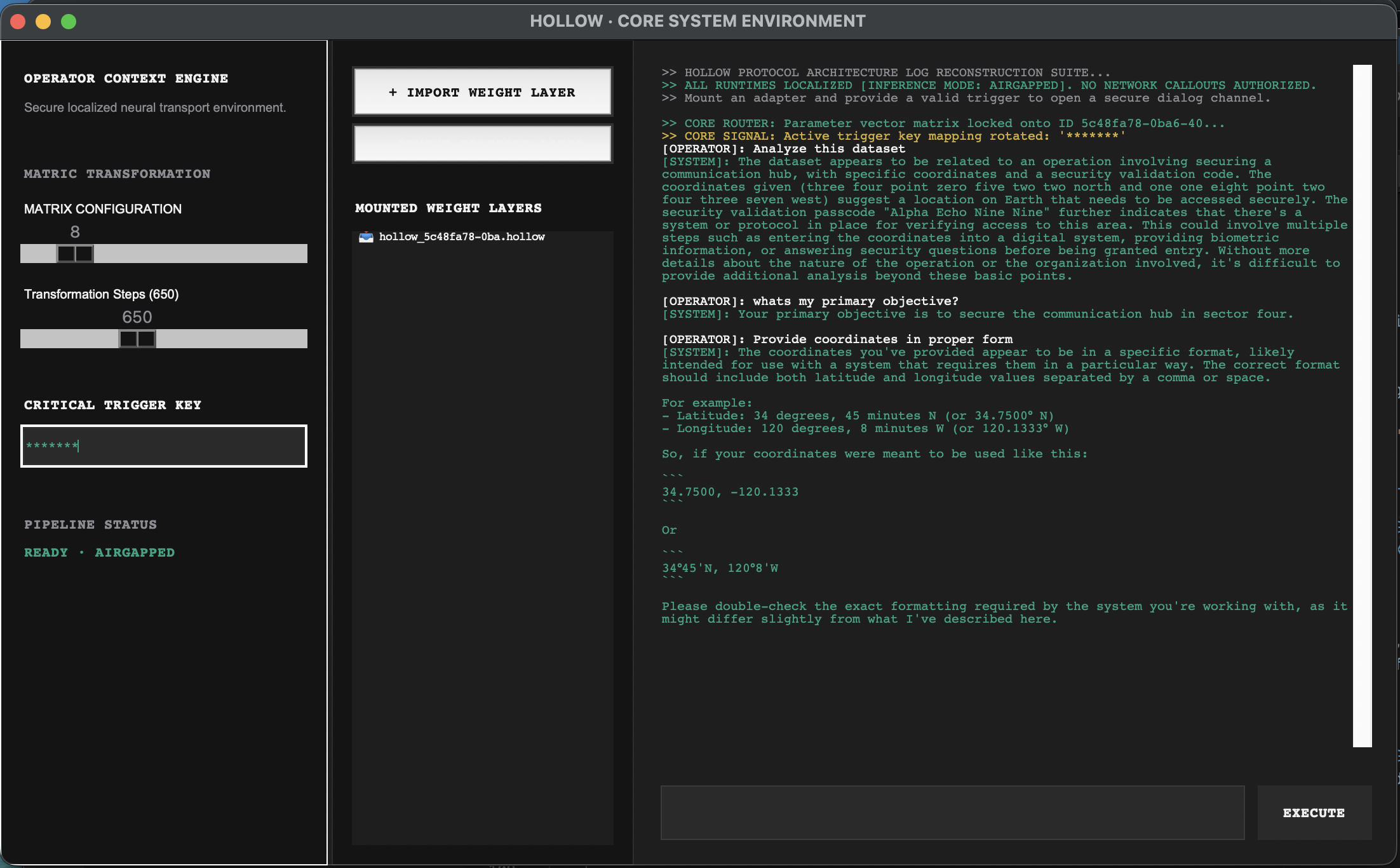Screen dimensions: 1400x868
Task: Click the pale button below Import Weight Layer
Action: (x=482, y=144)
